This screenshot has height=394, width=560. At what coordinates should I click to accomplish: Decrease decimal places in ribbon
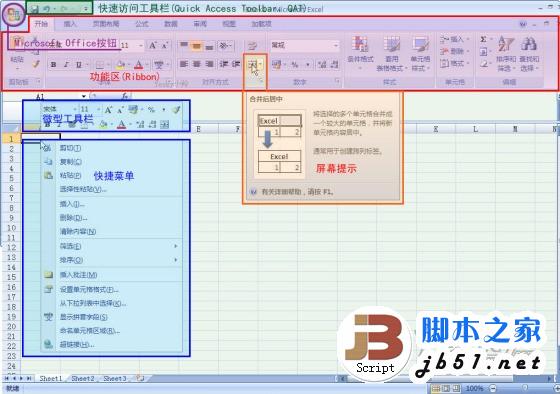pos(334,65)
